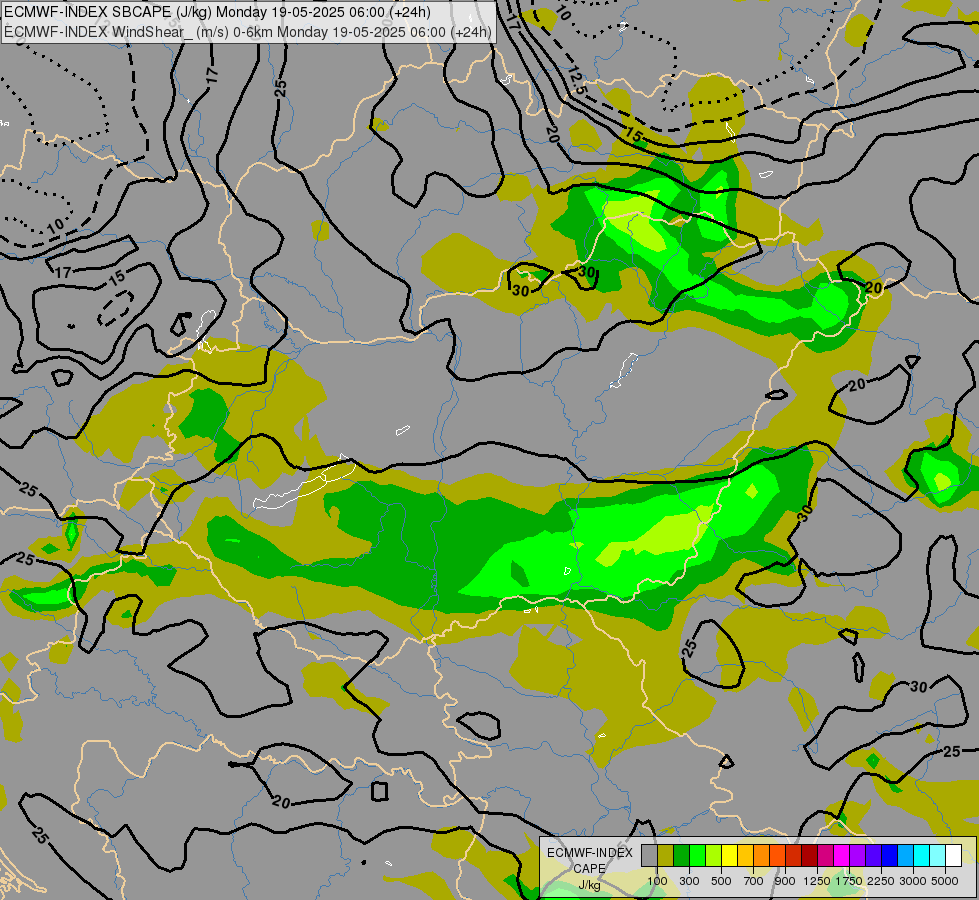979x900 pixels.
Task: Click the ECMWF-INDEX label in the legend
Action: 589,853
